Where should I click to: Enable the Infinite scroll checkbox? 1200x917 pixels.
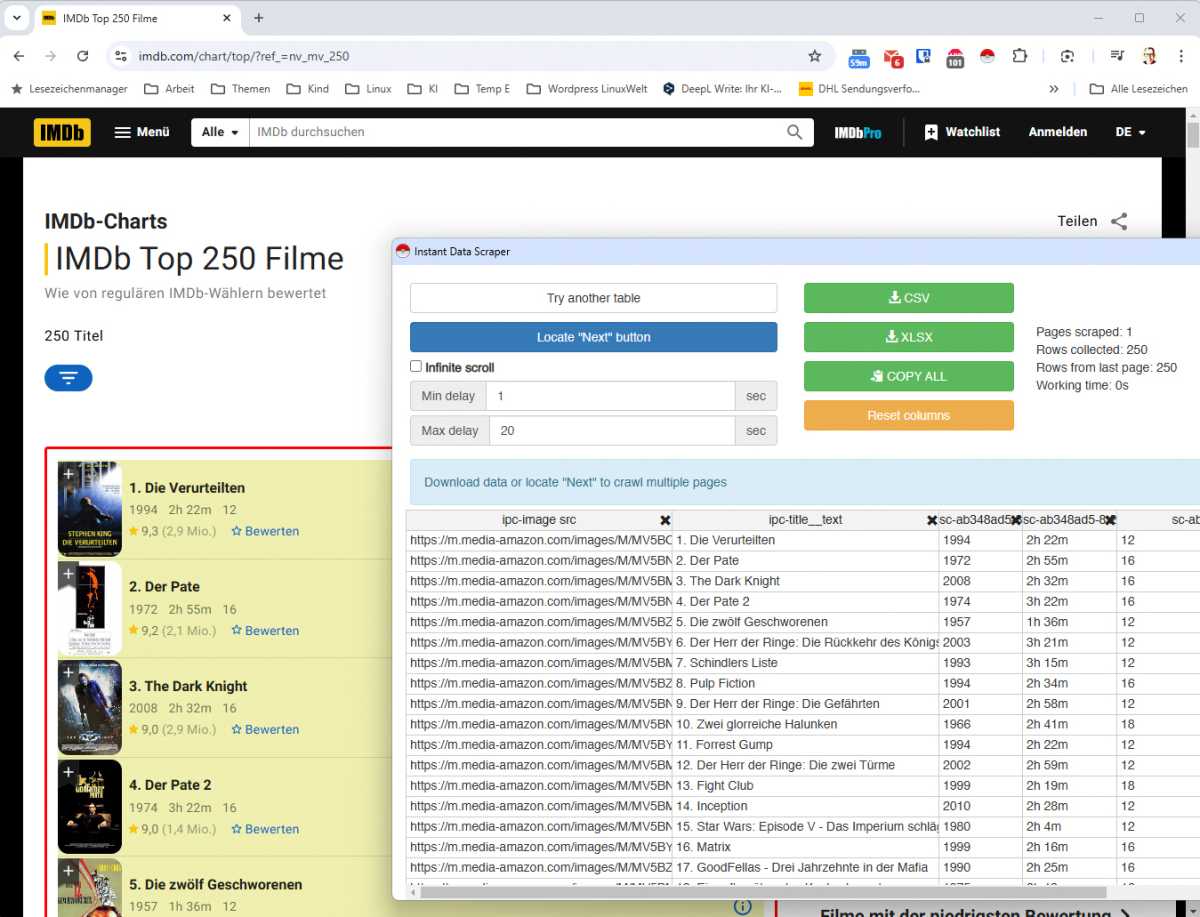click(416, 367)
